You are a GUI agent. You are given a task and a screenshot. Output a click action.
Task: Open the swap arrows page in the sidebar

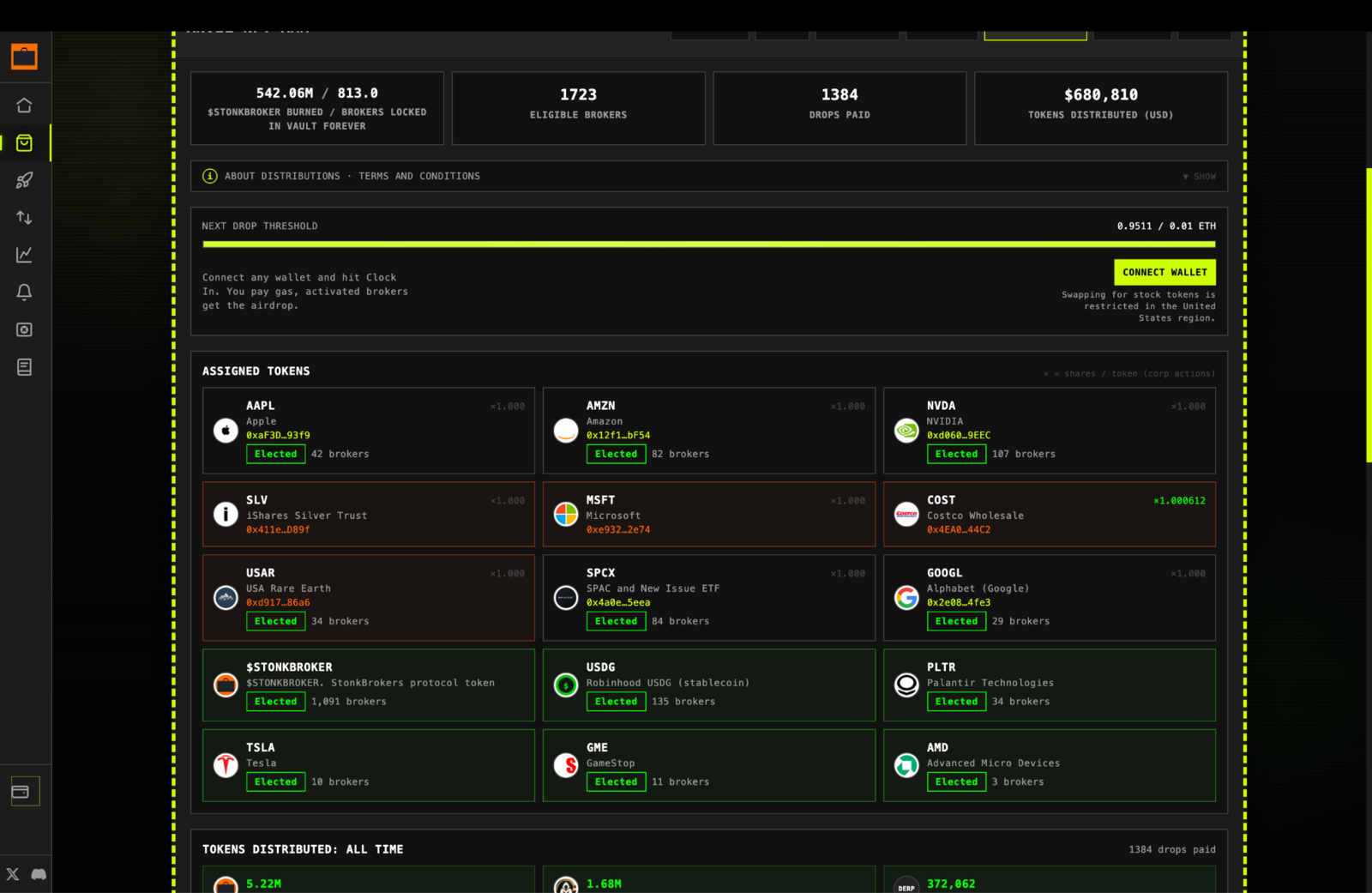[x=24, y=218]
